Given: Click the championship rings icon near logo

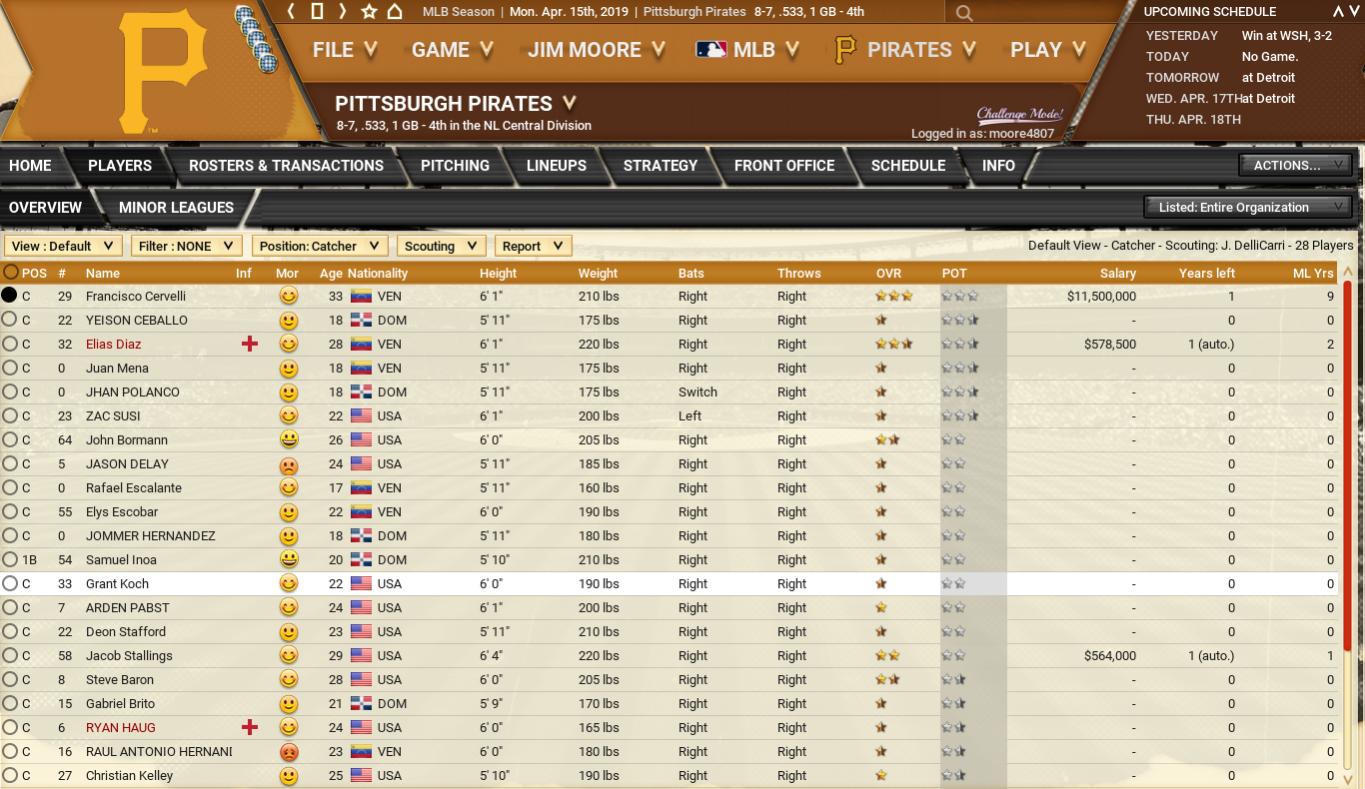Looking at the screenshot, I should point(256,40).
